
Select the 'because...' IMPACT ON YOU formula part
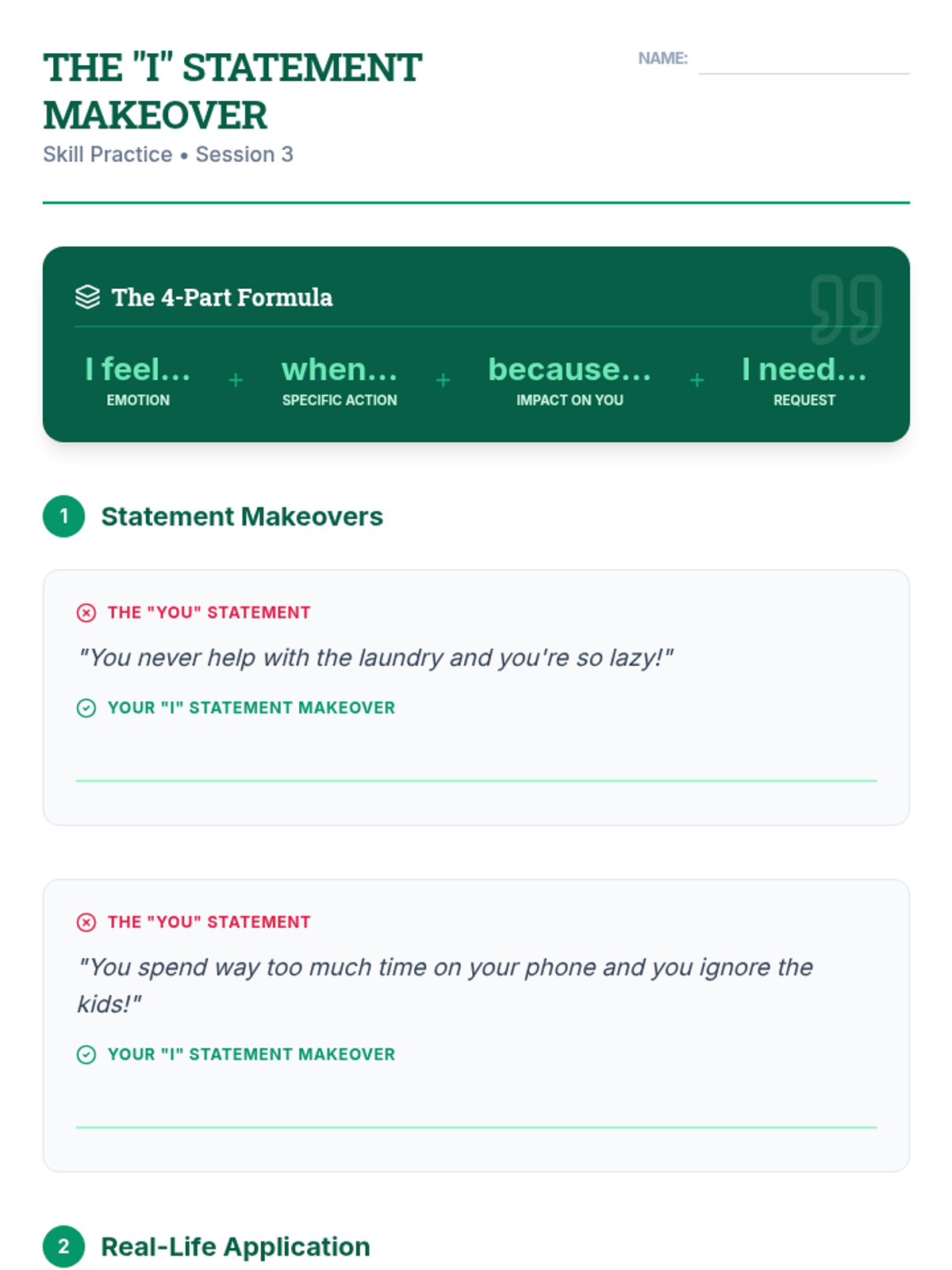[570, 381]
